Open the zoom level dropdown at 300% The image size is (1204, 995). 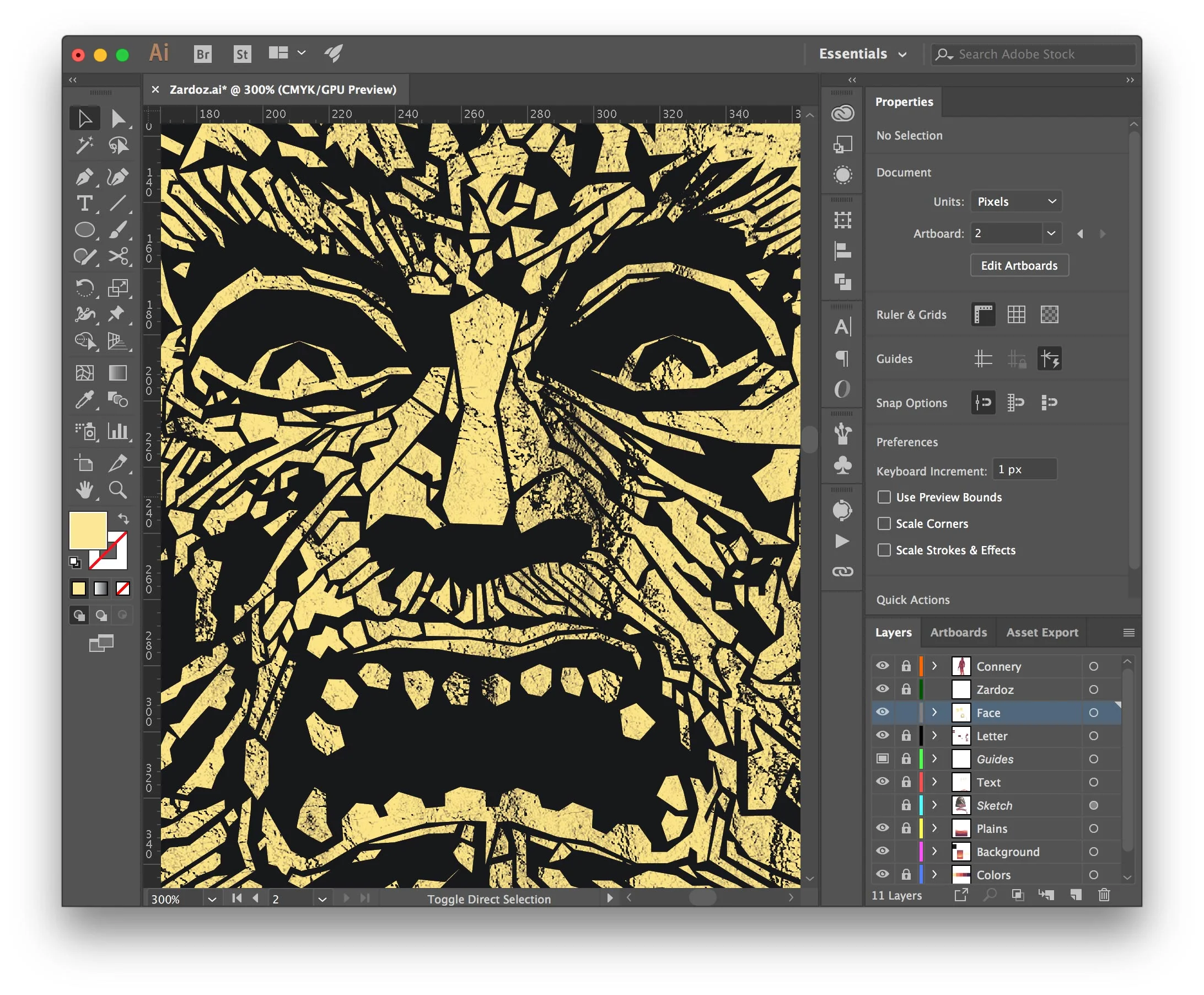click(x=212, y=898)
